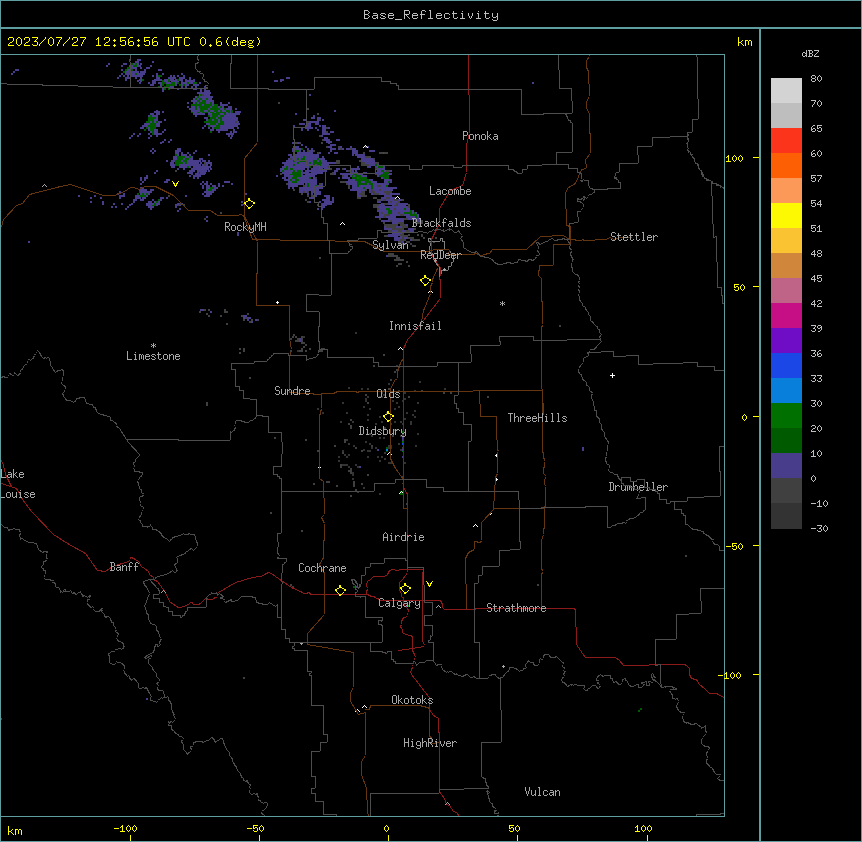
Task: Select the yellow diamond marker below Olds
Action: click(x=388, y=417)
